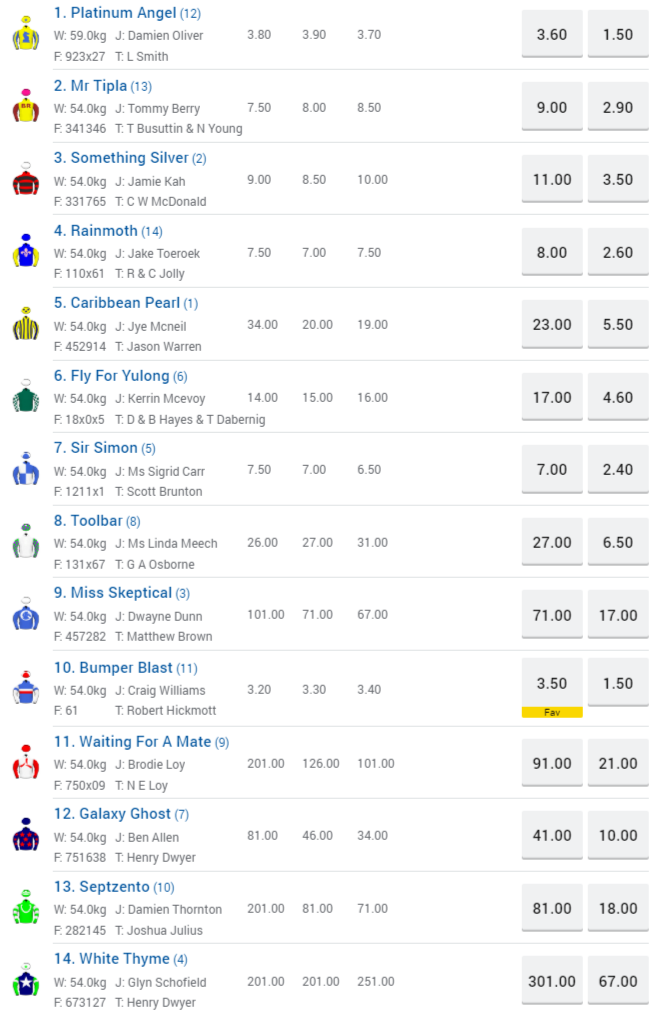
Task: Click Caribbean Pearl's striped silks icon
Action: pos(25,325)
